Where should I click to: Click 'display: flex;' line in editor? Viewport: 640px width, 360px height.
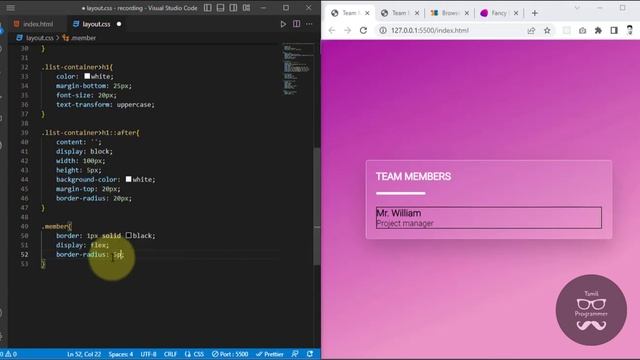(x=82, y=245)
